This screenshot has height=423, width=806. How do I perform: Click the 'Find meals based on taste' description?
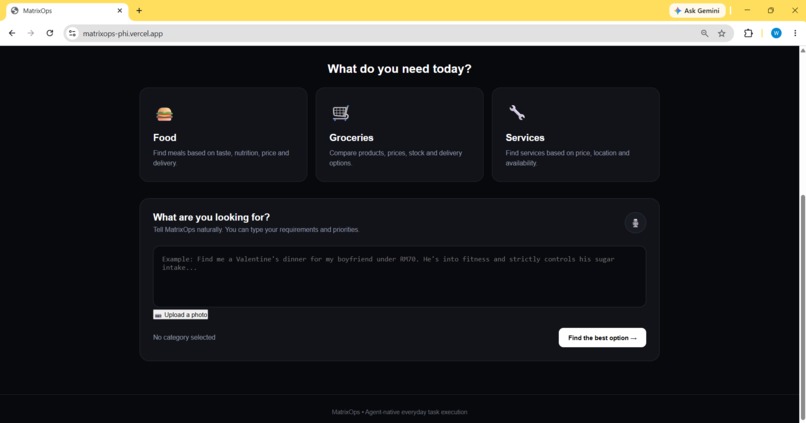pyautogui.click(x=221, y=158)
